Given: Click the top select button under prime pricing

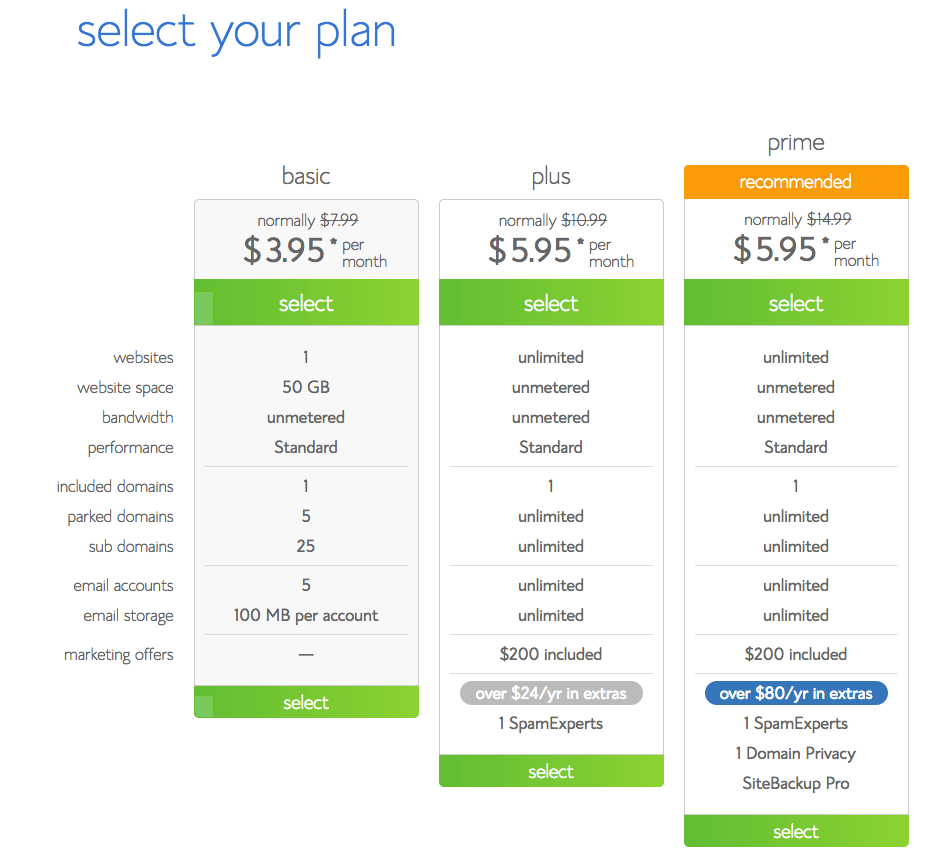Looking at the screenshot, I should tap(796, 303).
